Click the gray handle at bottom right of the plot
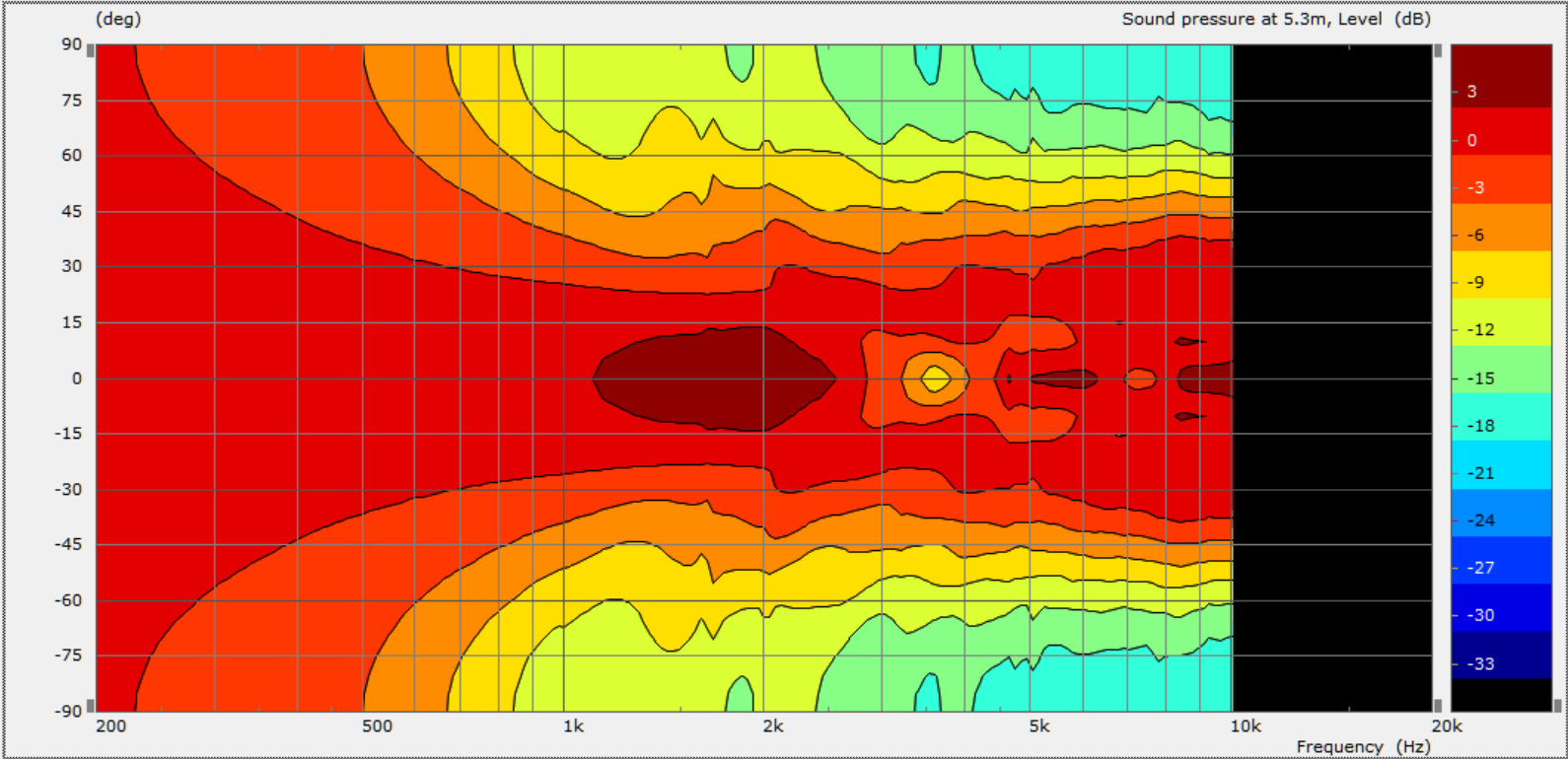The image size is (1568, 759). 1438,705
